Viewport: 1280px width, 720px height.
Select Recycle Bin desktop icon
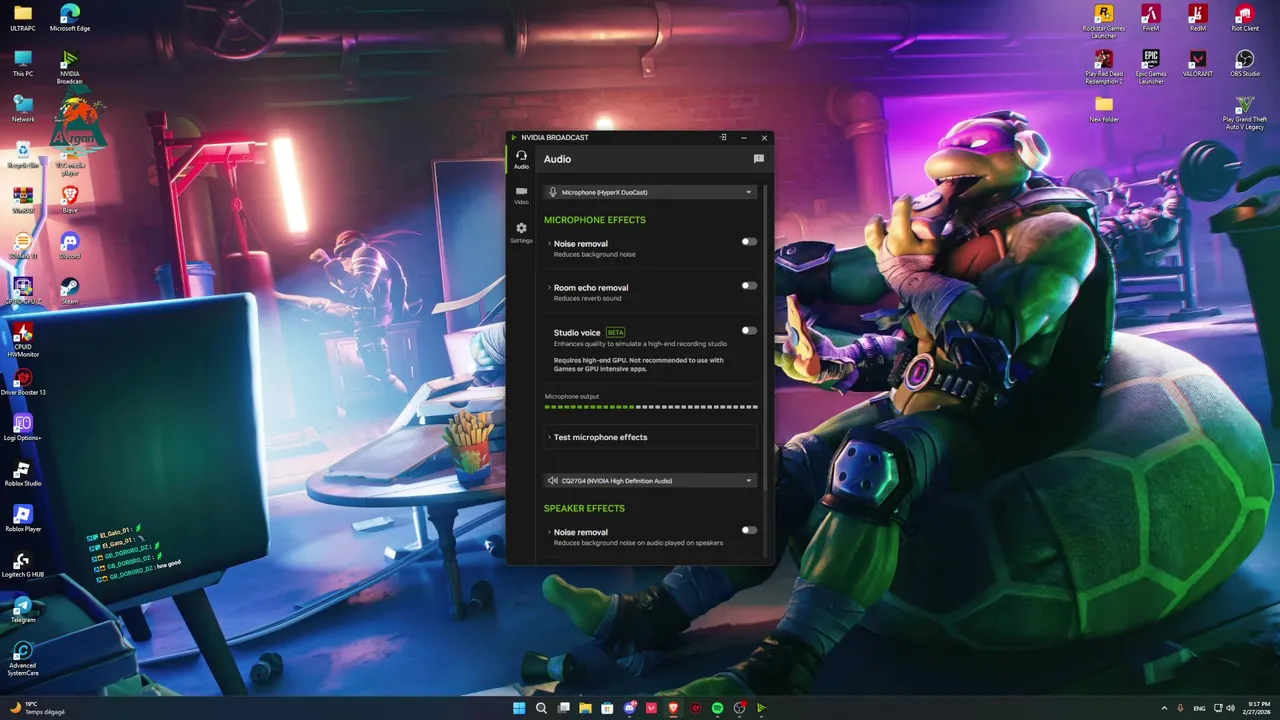click(22, 154)
